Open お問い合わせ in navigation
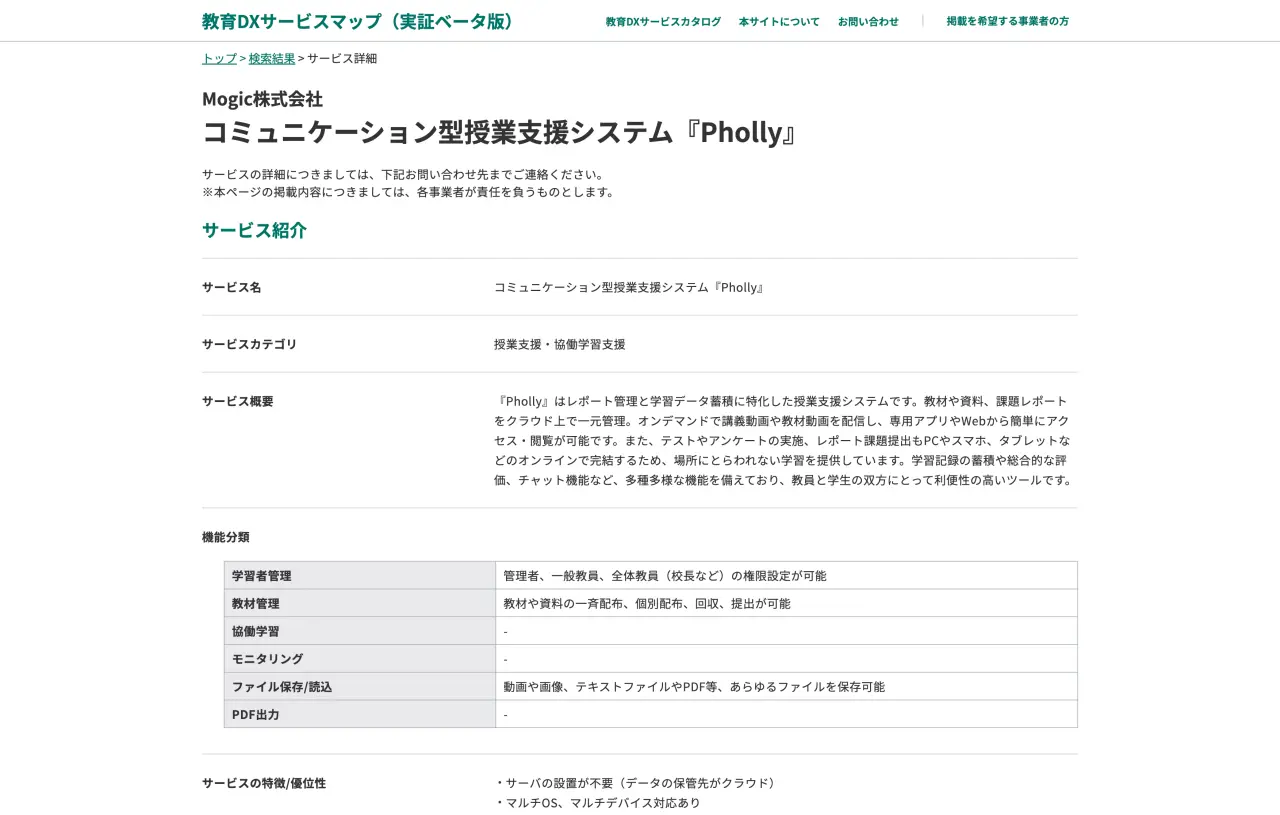This screenshot has height=815, width=1280. click(x=868, y=21)
